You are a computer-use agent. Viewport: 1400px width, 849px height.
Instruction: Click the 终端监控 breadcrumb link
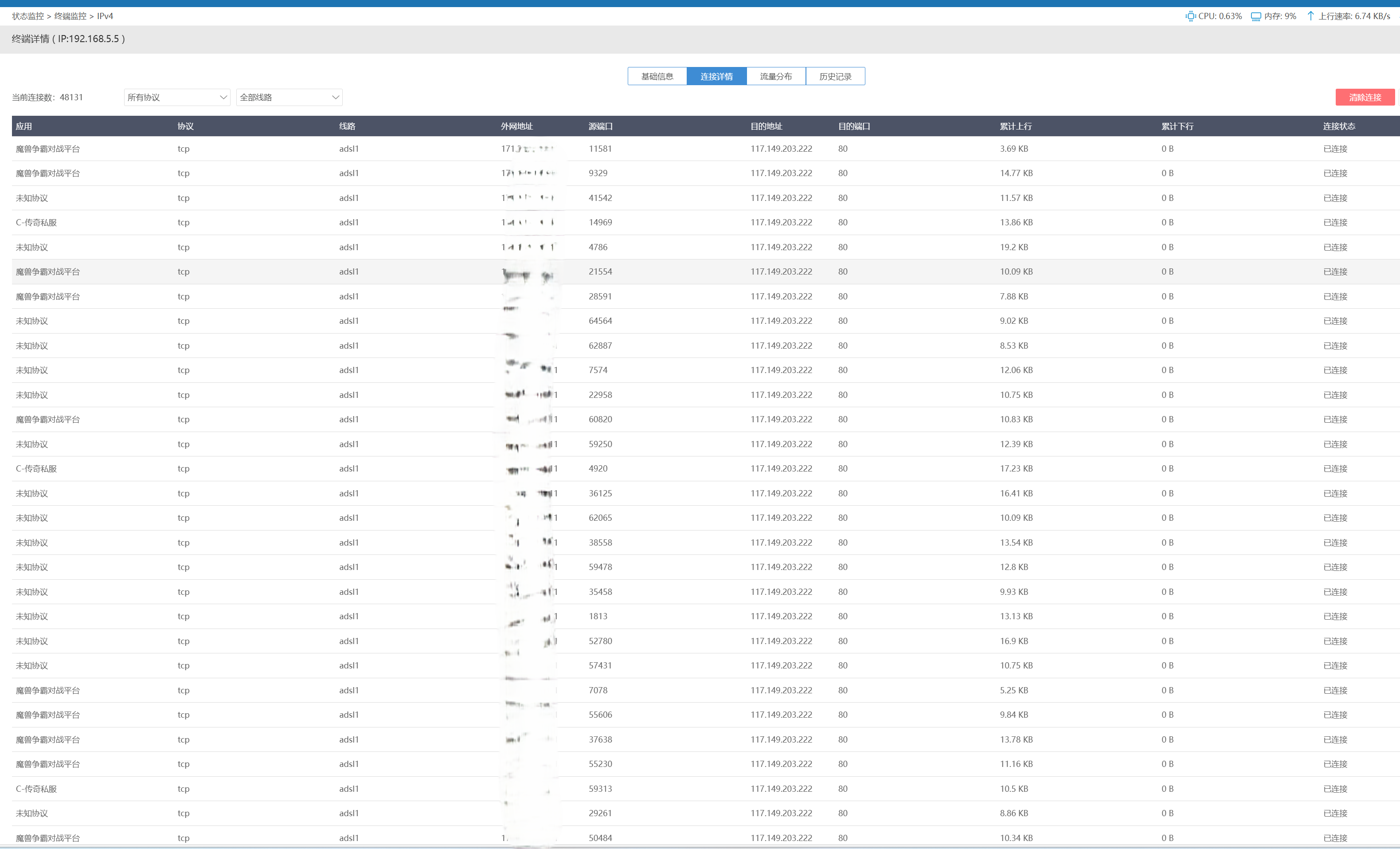tap(70, 16)
